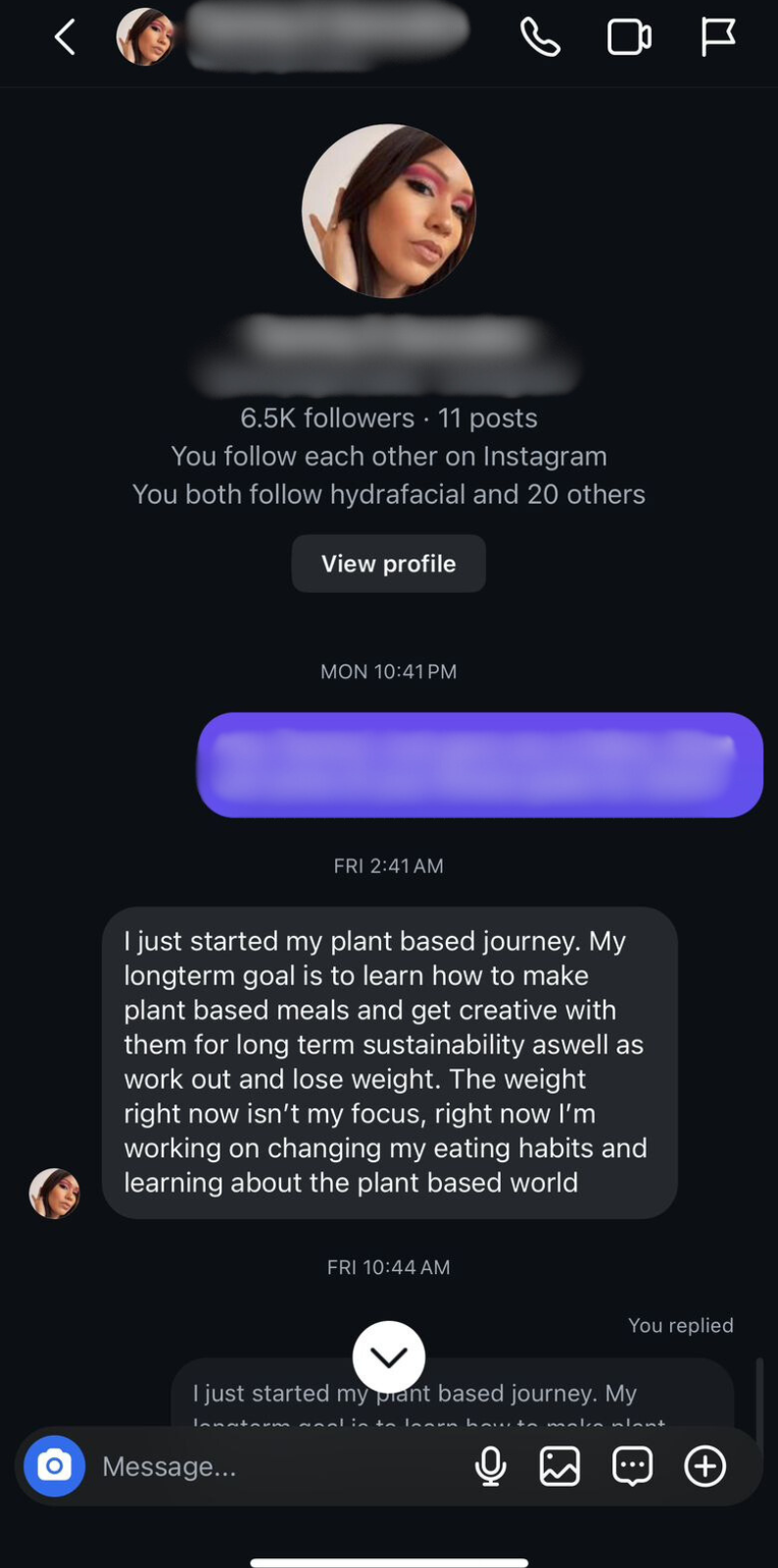The height and width of the screenshot is (1568, 778).
Task: Tap the plant based journey message bubble
Action: [x=389, y=1062]
